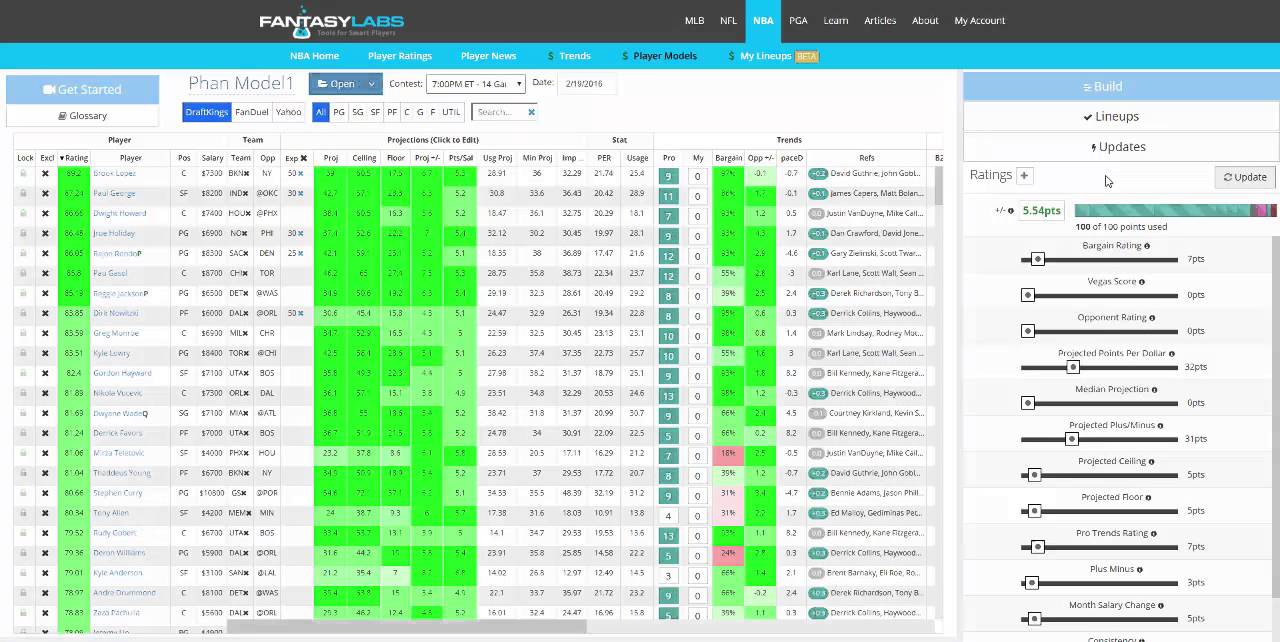The width and height of the screenshot is (1280, 642).
Task: Show the Opponent Rating info icon
Action: coord(1152,318)
